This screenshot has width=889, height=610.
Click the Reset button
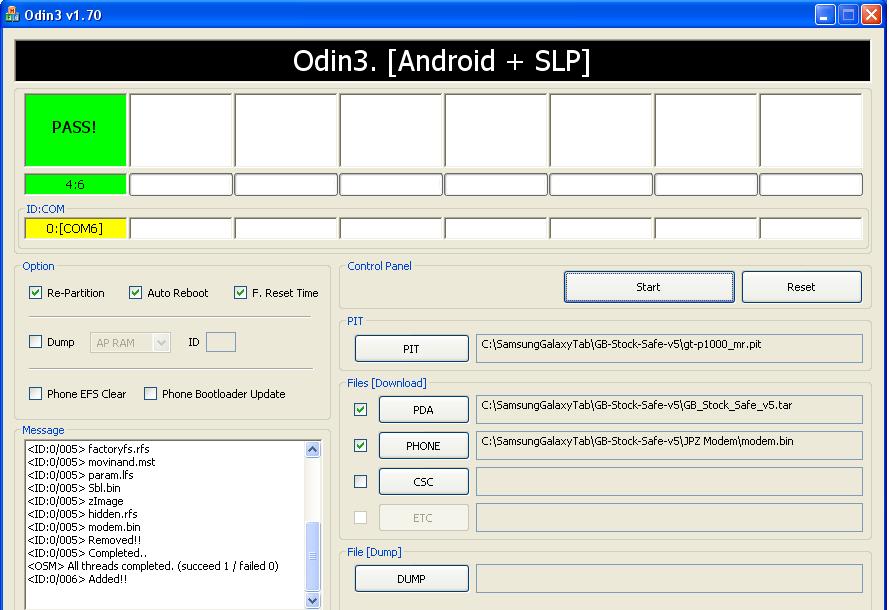point(802,287)
